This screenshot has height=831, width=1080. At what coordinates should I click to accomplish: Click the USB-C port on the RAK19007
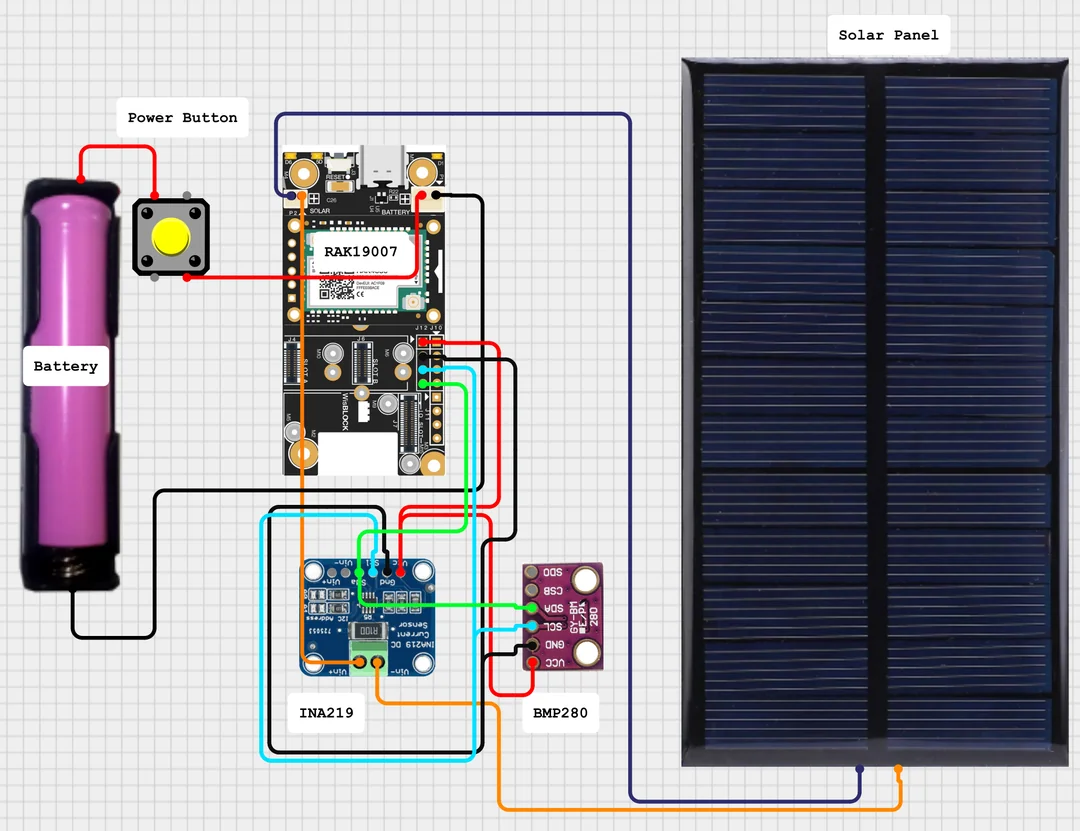(381, 164)
